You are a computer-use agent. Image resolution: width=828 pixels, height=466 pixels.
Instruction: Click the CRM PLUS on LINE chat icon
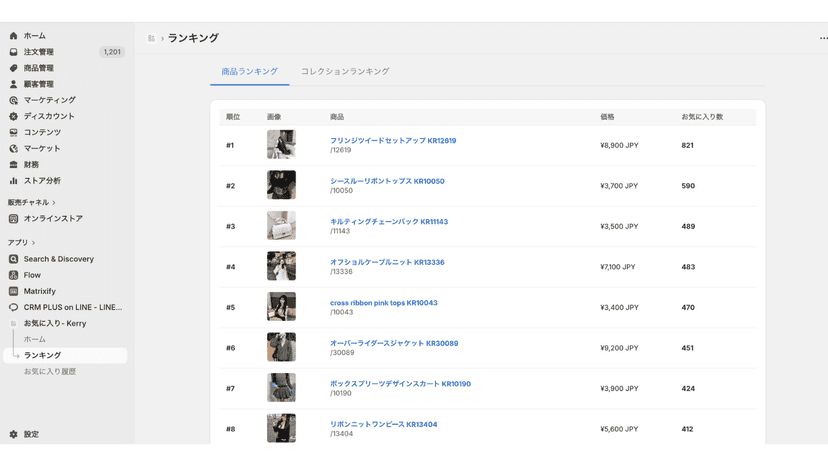(x=14, y=307)
